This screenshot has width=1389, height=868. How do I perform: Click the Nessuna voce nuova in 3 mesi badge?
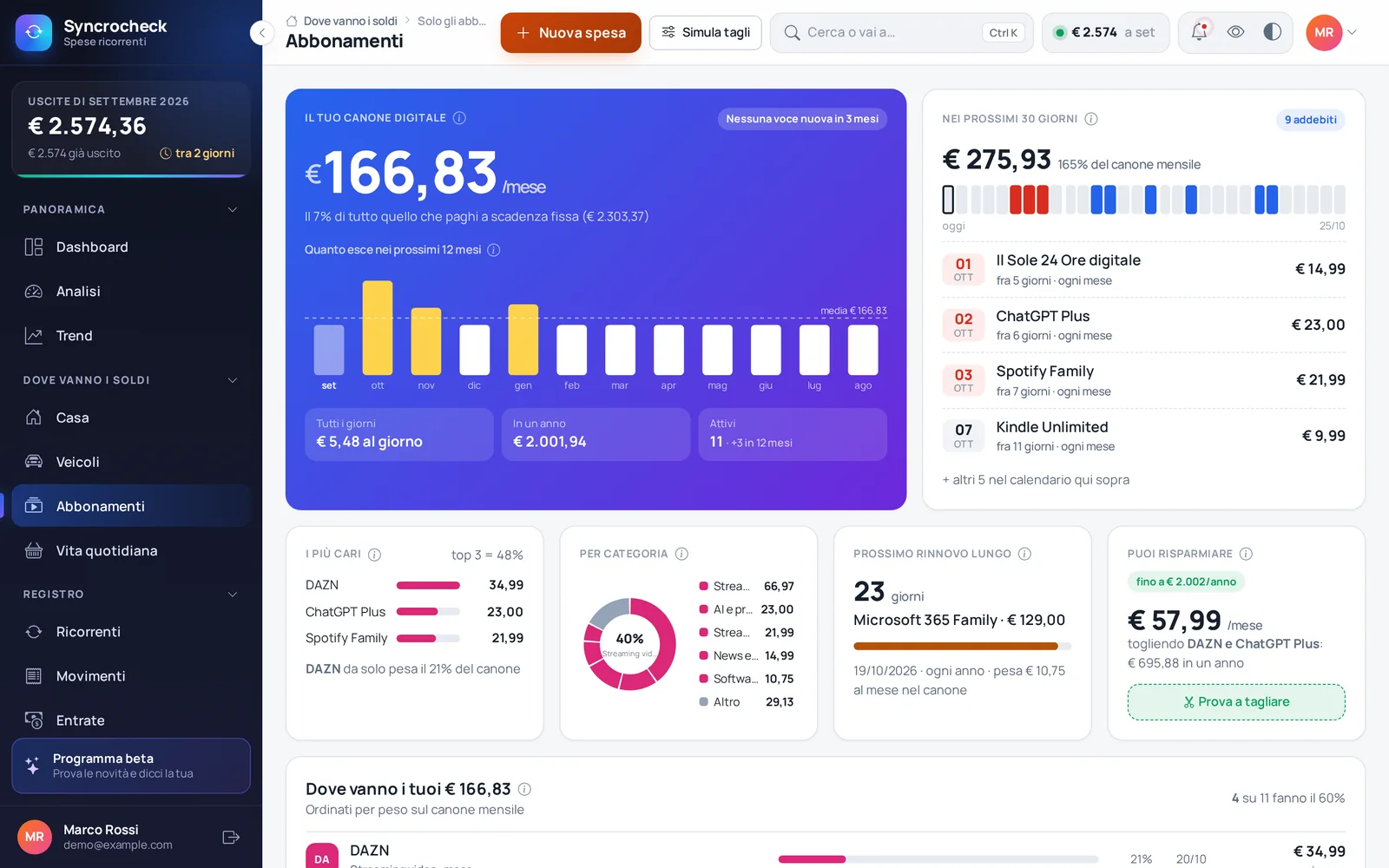point(802,119)
